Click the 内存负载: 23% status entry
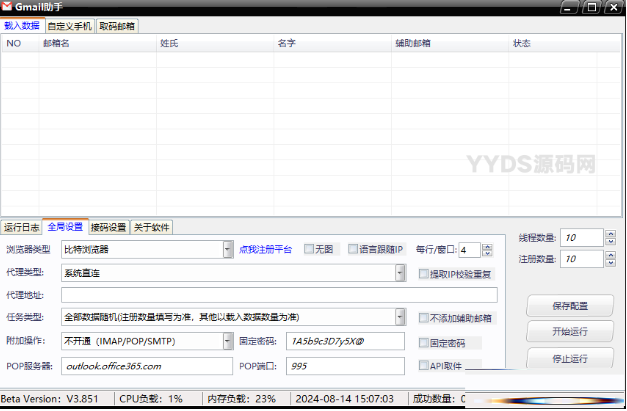The image size is (627, 411). coord(242,399)
